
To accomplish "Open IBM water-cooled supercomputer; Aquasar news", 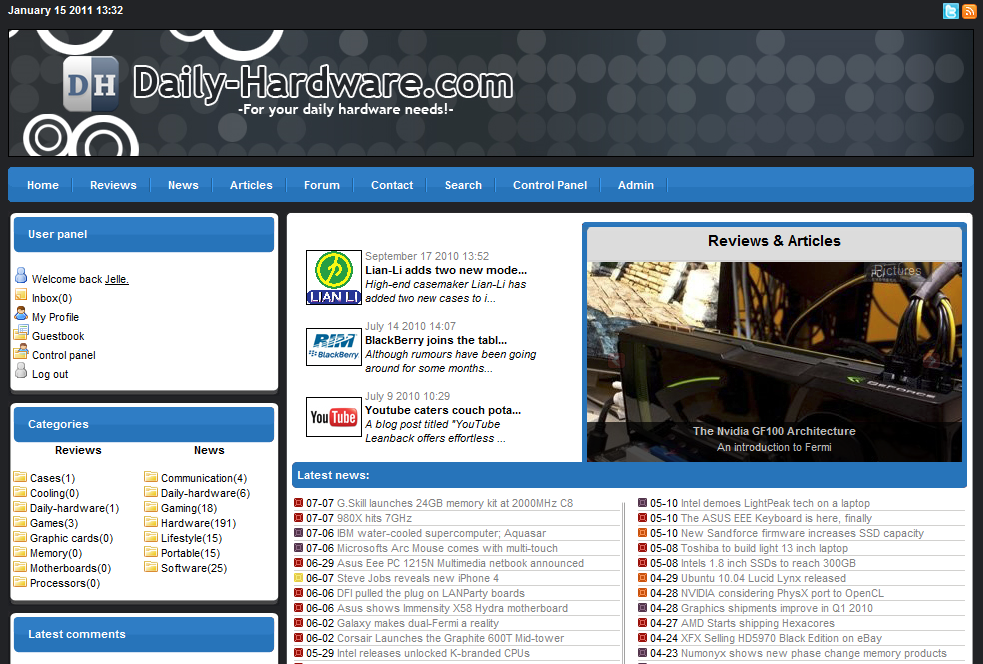I will (x=441, y=533).
